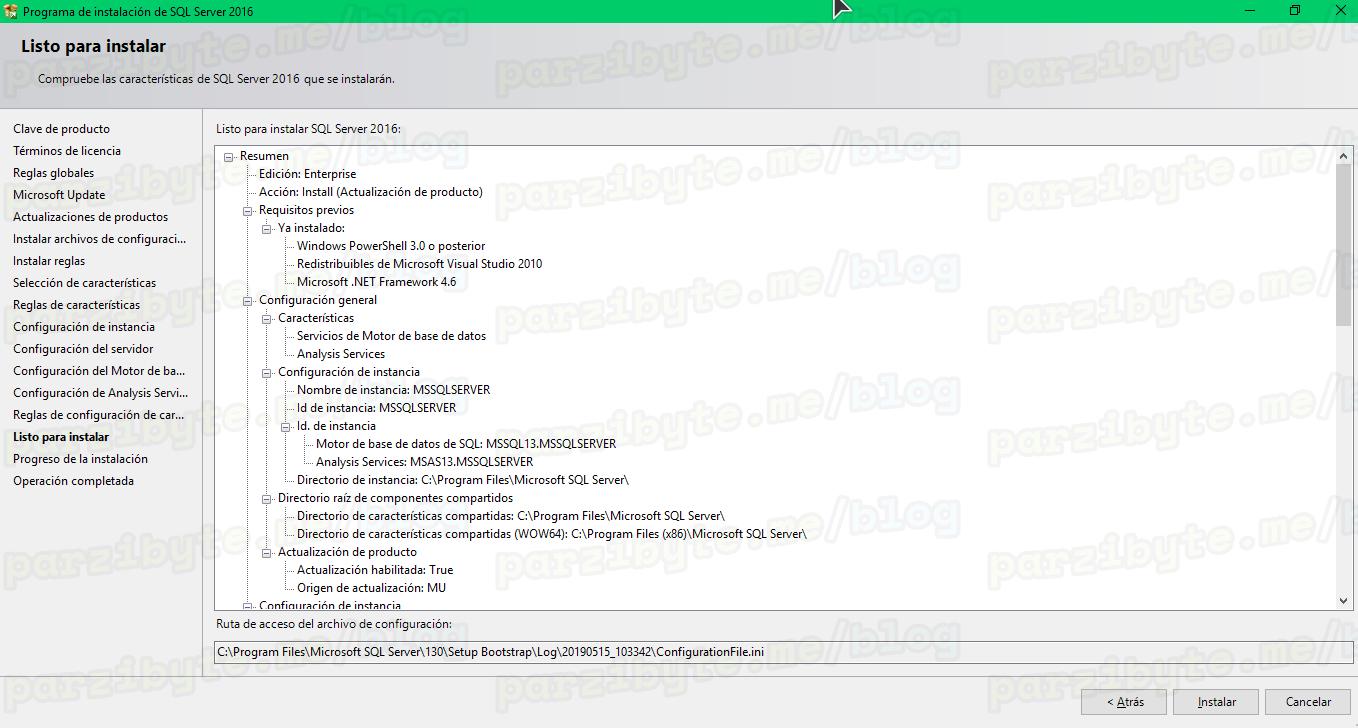
Task: Collapse the Requisitos previos node
Action: [248, 210]
